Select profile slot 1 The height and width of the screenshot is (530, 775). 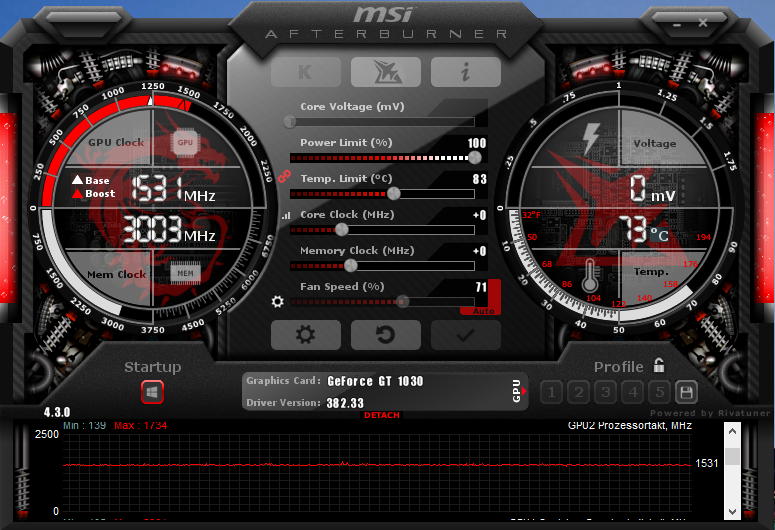click(552, 393)
